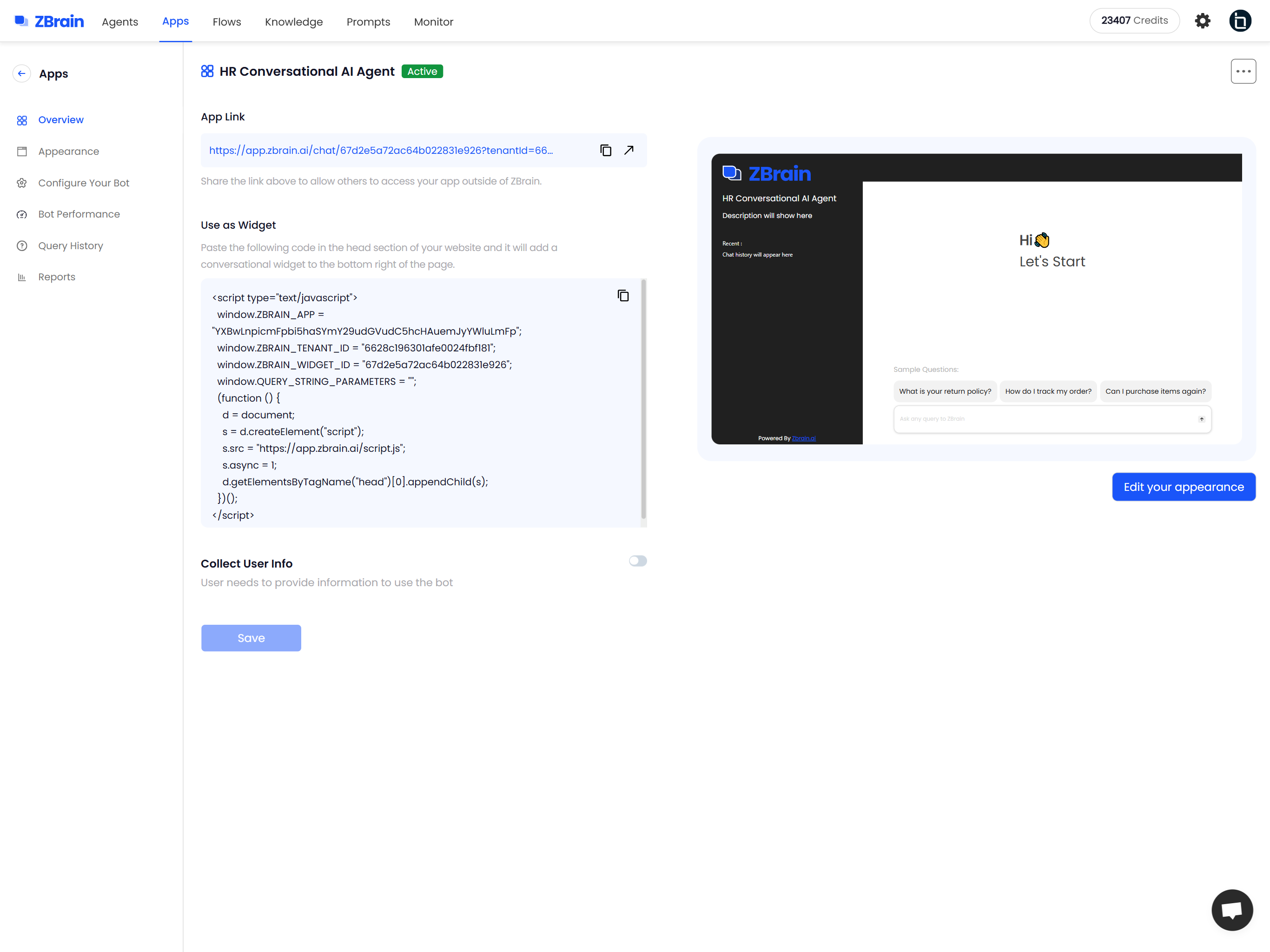Open settings gear icon
The height and width of the screenshot is (952, 1270).
[1203, 21]
